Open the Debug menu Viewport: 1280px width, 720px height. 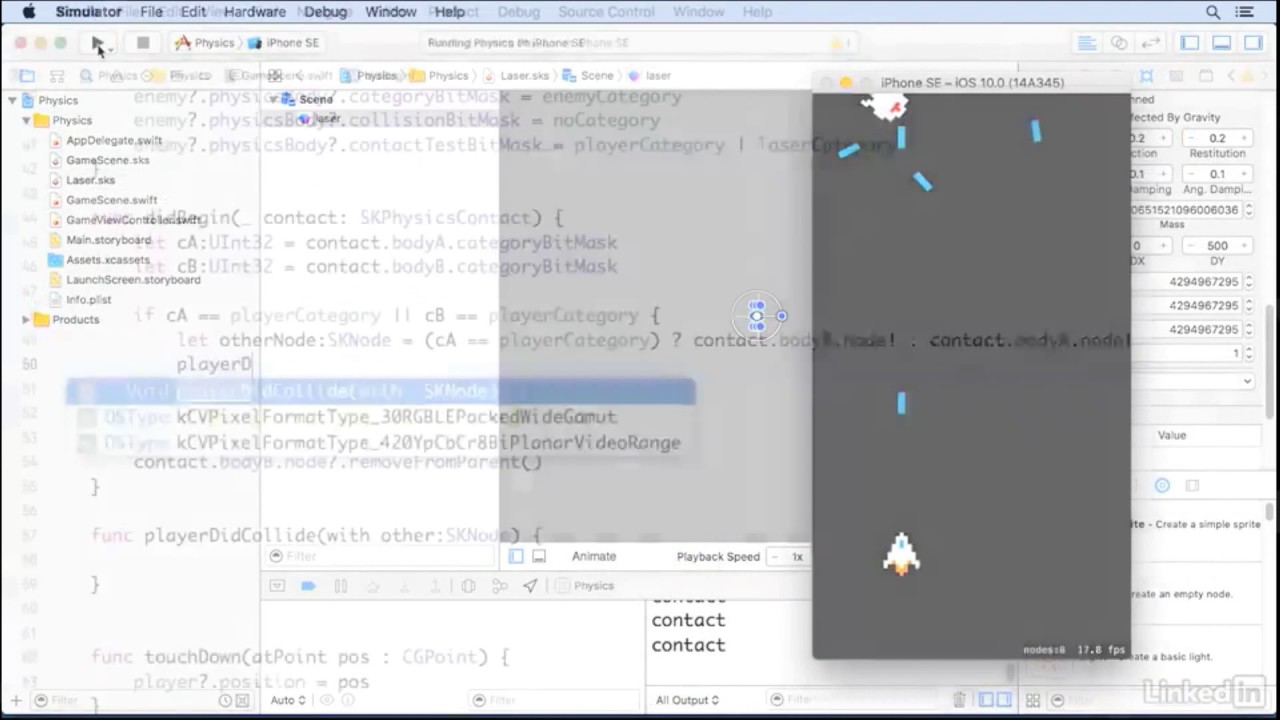point(325,12)
